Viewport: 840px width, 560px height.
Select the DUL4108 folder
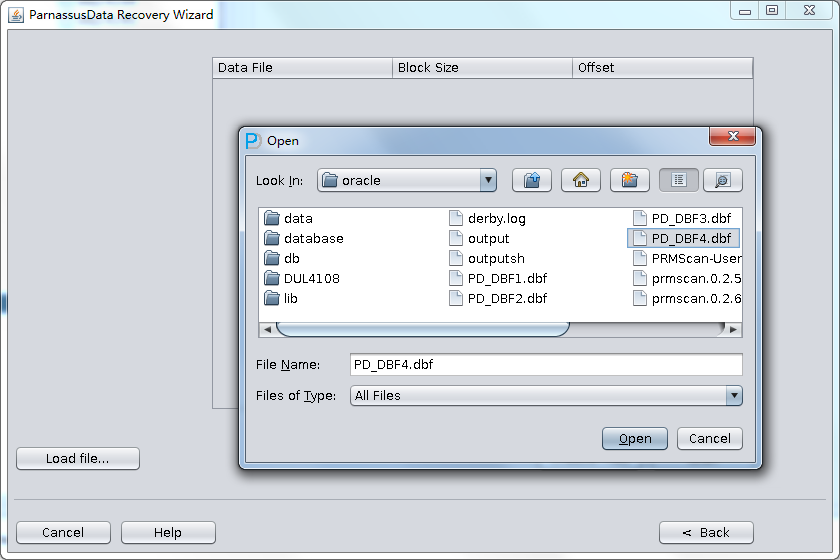(302, 278)
